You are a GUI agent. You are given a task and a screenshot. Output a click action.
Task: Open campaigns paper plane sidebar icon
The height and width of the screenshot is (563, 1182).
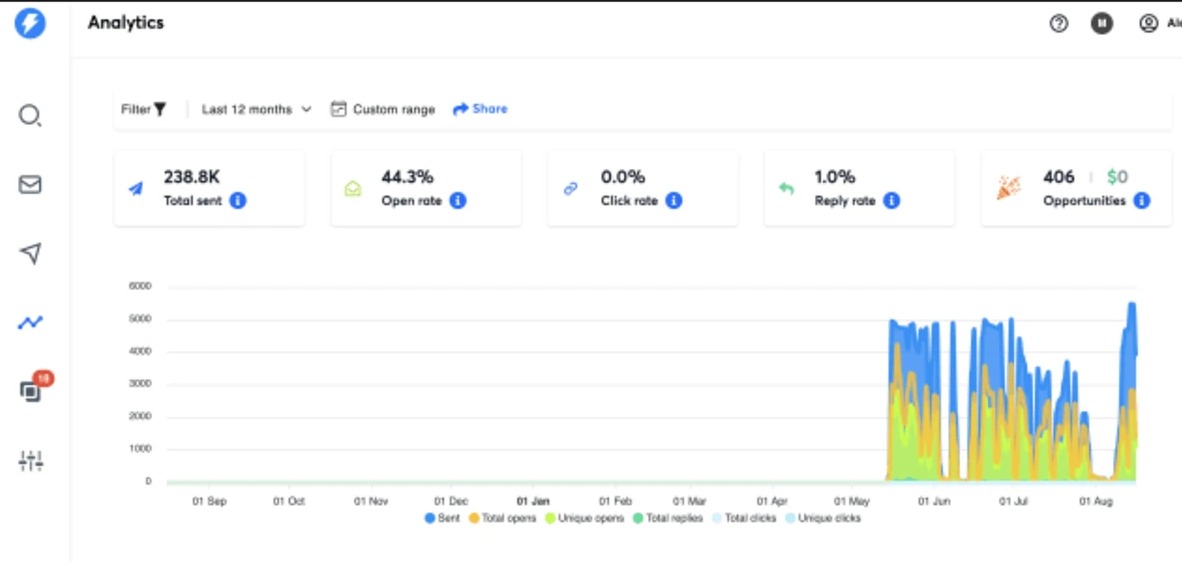pos(30,253)
